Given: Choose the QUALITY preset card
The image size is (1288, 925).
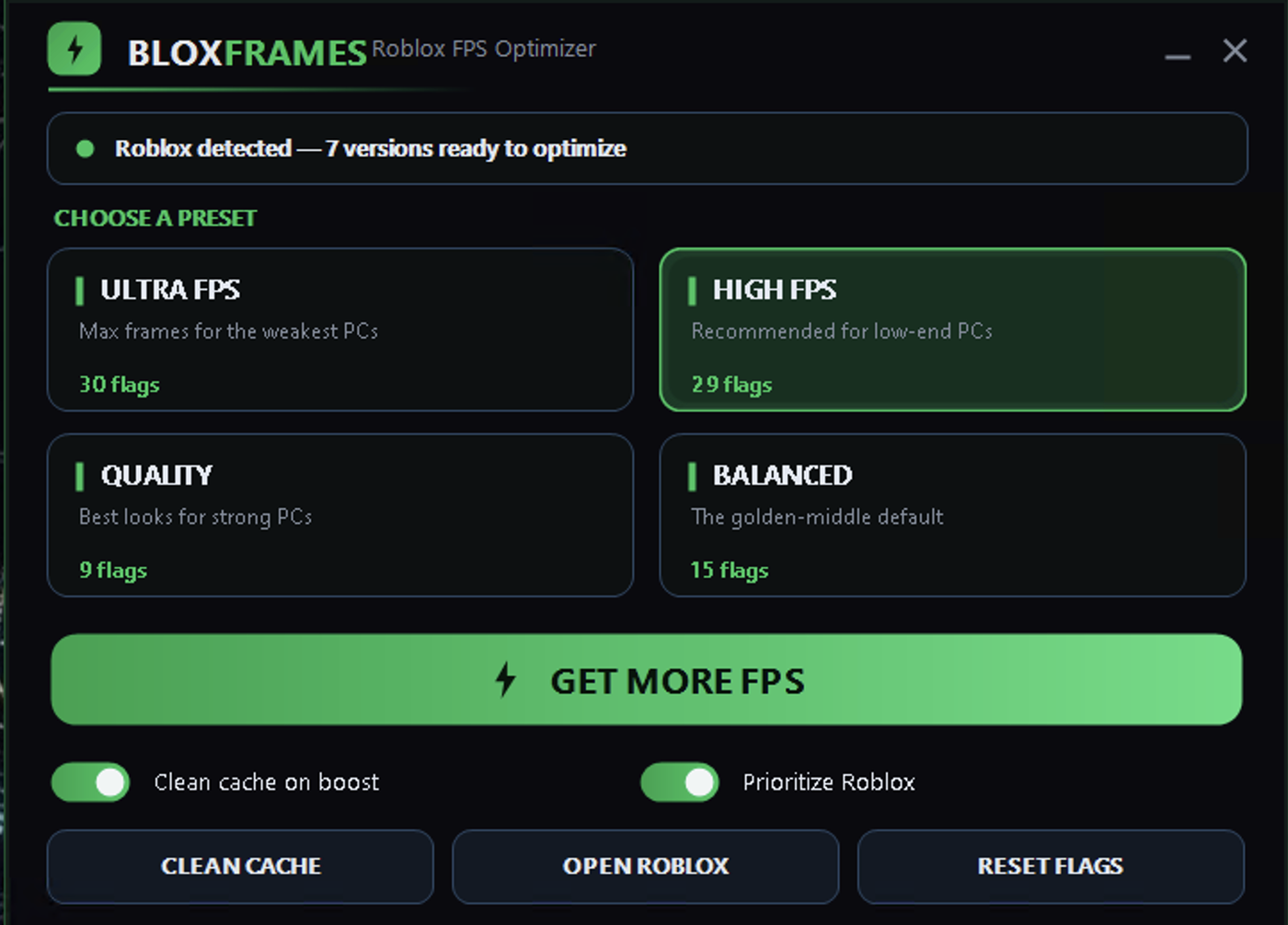Looking at the screenshot, I should point(340,515).
